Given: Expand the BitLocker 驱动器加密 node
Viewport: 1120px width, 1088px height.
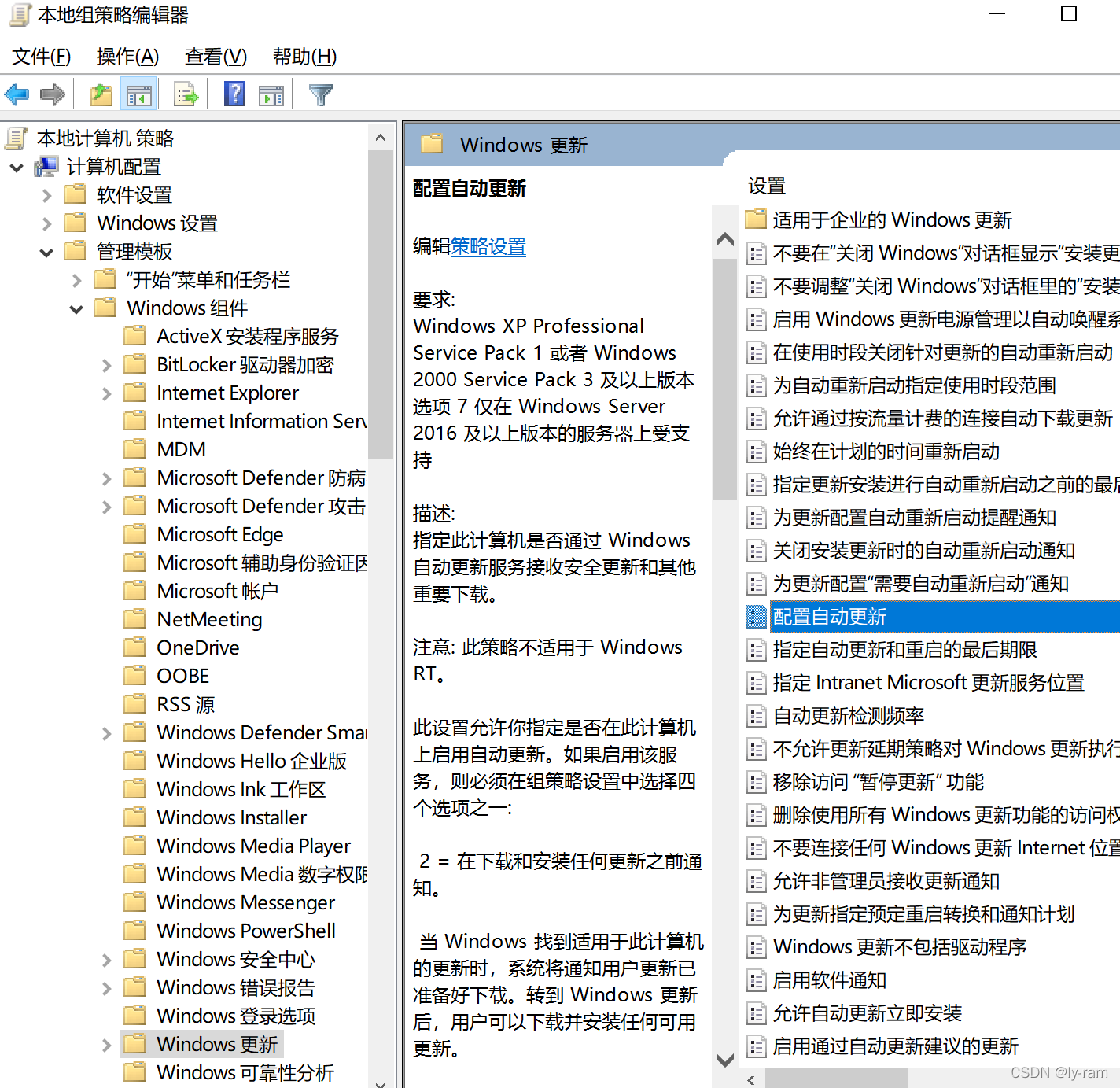Looking at the screenshot, I should [x=106, y=366].
